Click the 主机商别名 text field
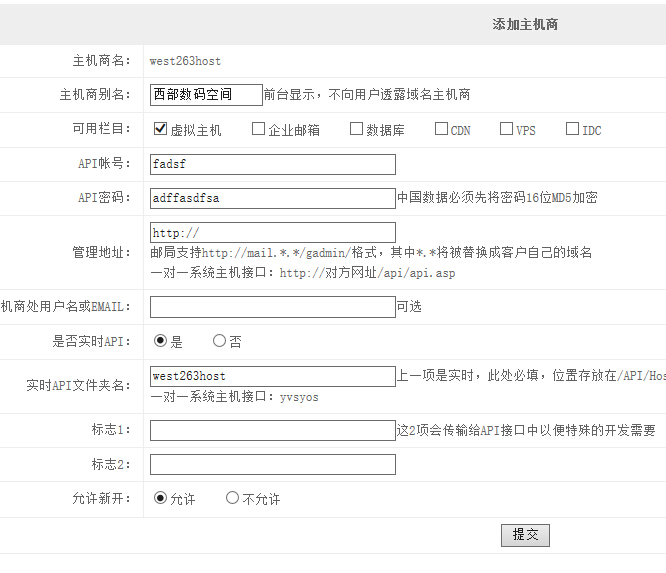The height and width of the screenshot is (573, 666). tap(206, 94)
